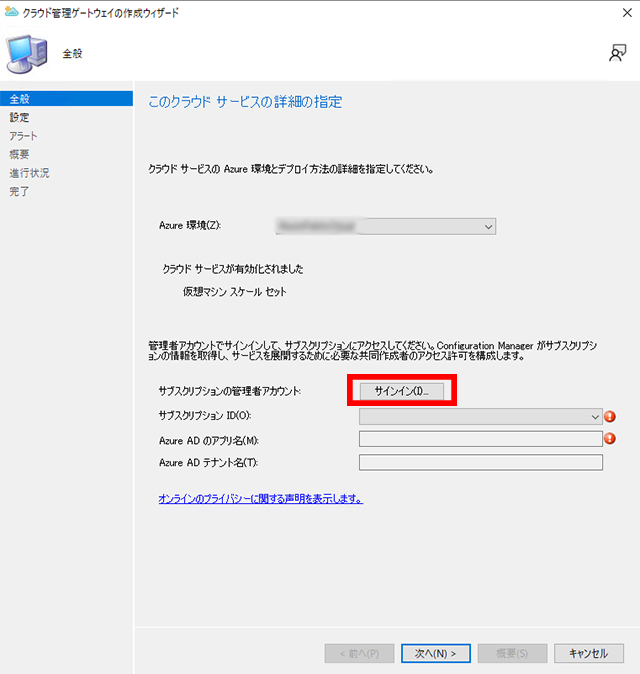Select the 完了 step in the sidebar
640x674 pixels.
[20, 191]
